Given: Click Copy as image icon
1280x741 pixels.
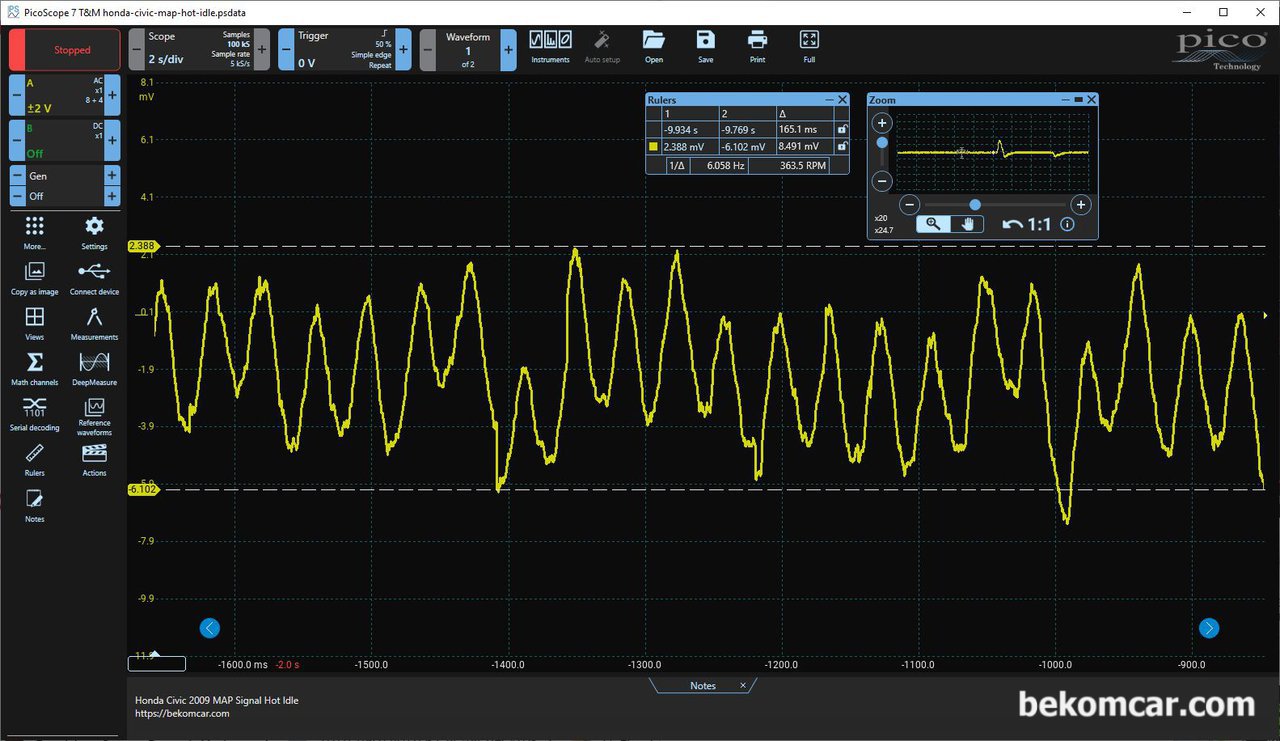Looking at the screenshot, I should coord(35,278).
